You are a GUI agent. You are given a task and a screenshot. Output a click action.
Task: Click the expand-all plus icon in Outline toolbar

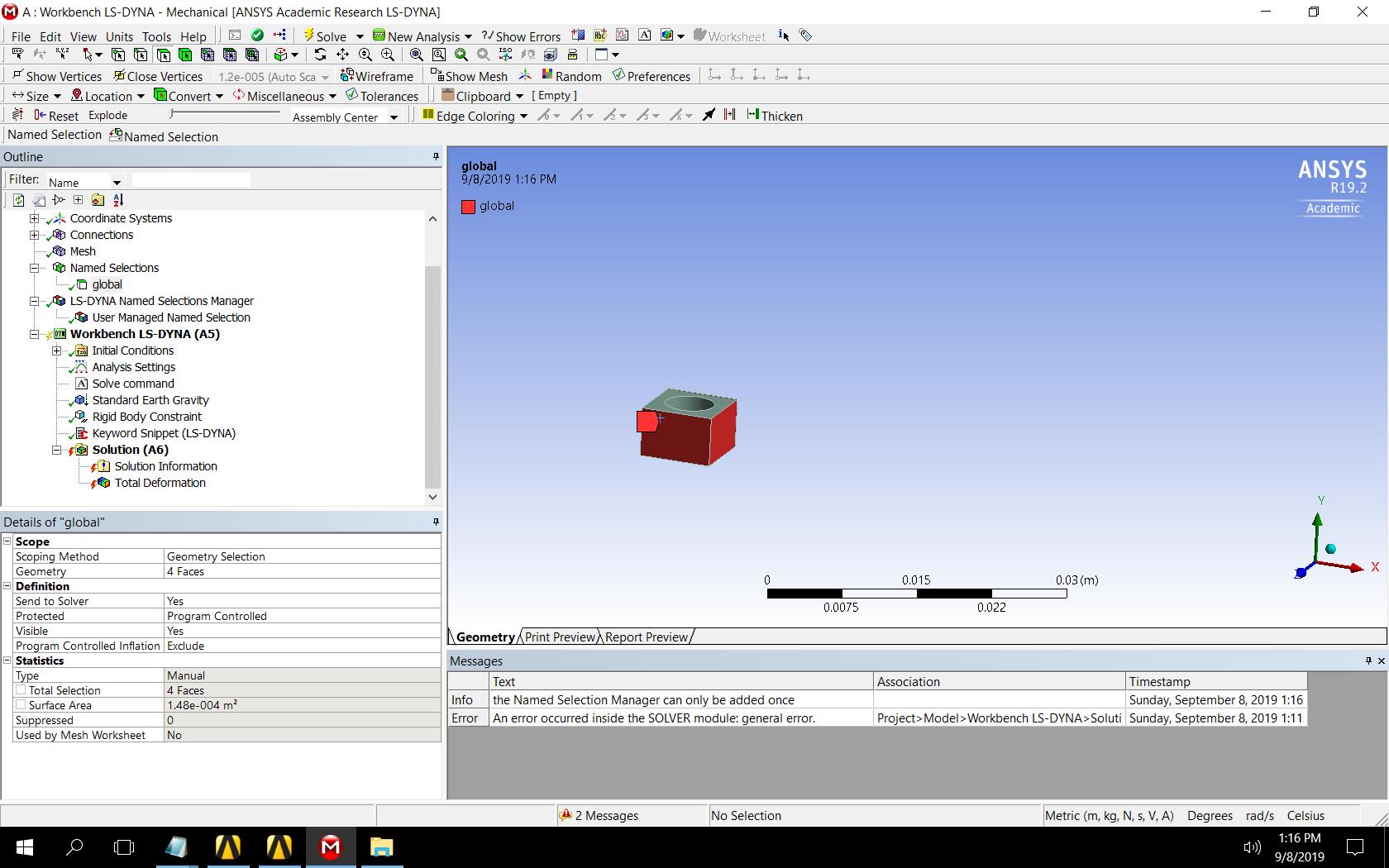[78, 200]
